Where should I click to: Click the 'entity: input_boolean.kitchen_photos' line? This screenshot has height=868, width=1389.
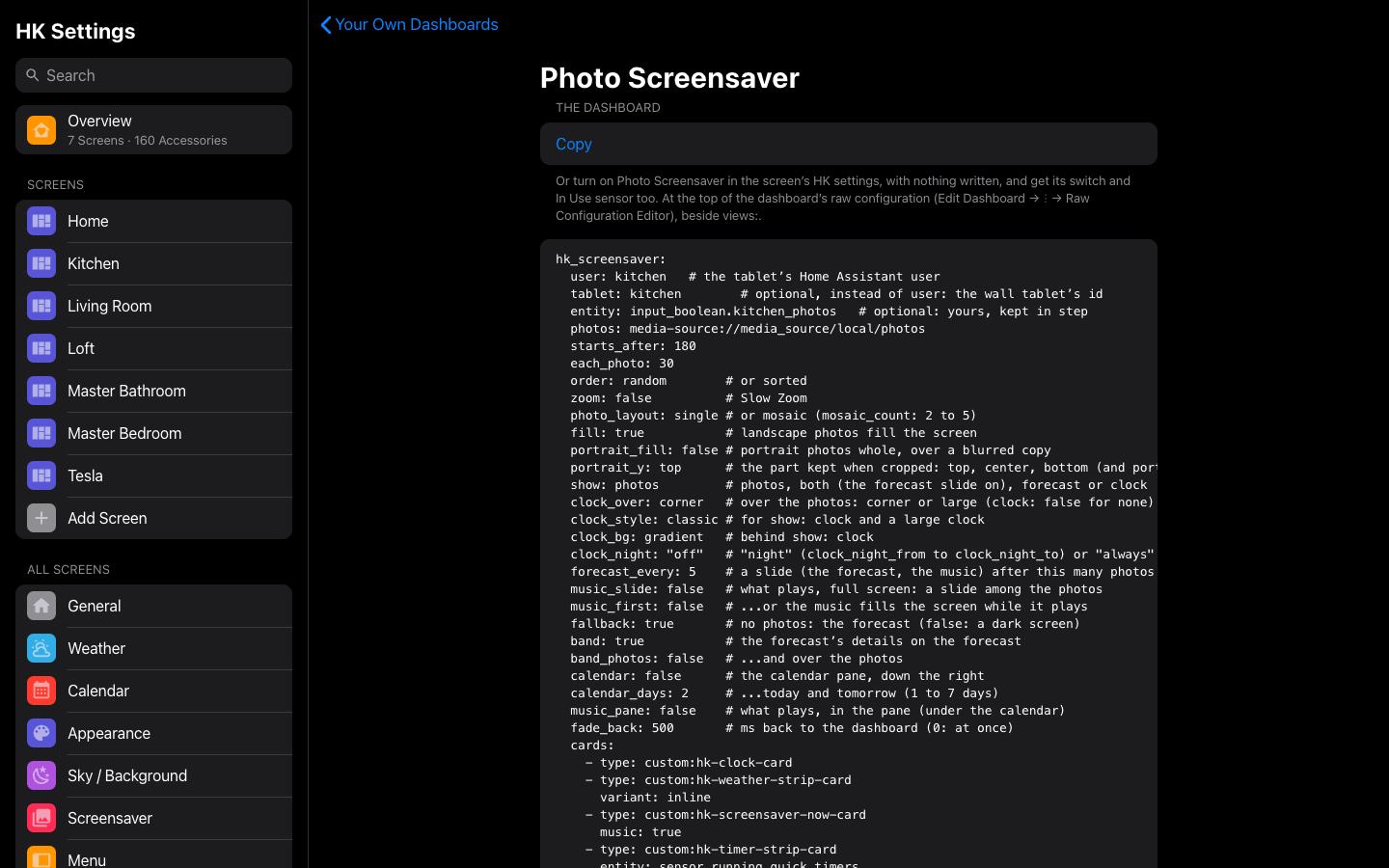click(703, 312)
